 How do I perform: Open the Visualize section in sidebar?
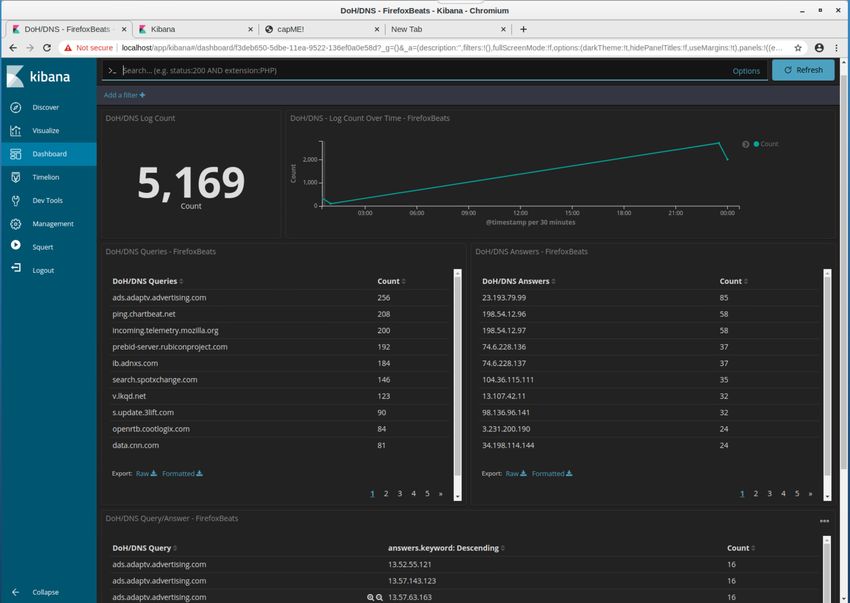click(48, 131)
